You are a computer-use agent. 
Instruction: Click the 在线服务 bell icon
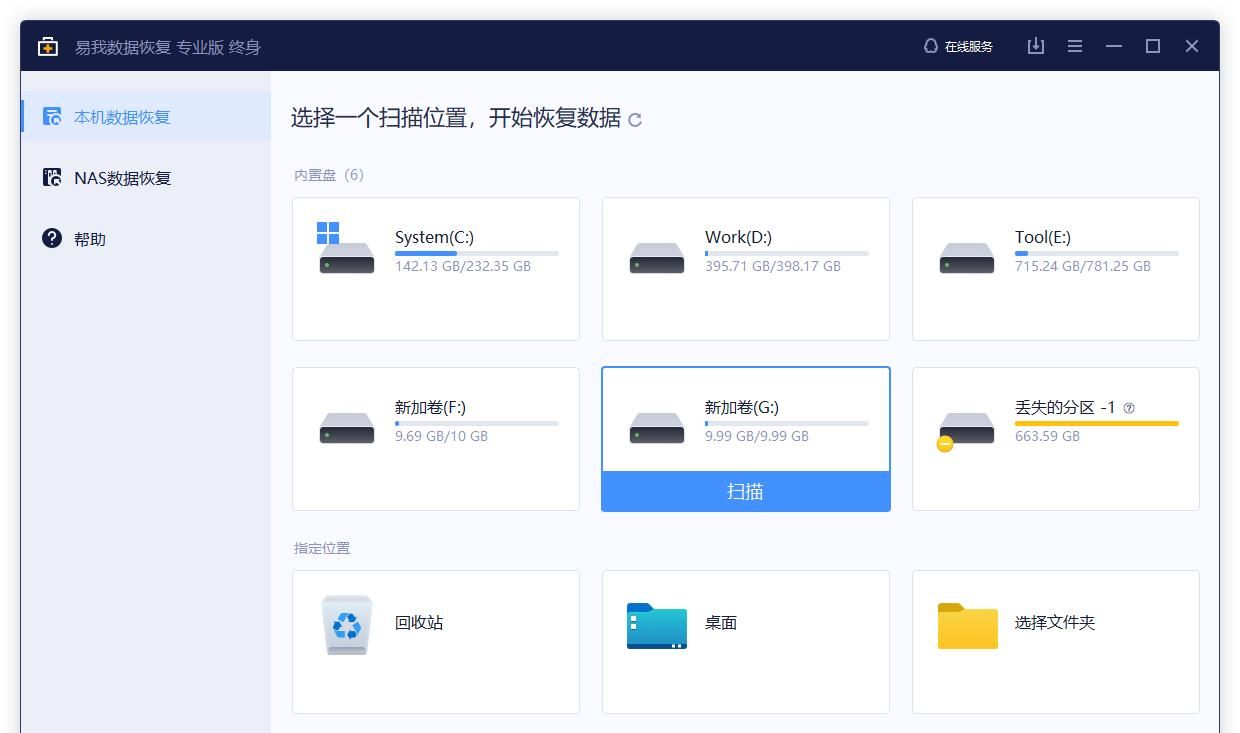pos(930,45)
